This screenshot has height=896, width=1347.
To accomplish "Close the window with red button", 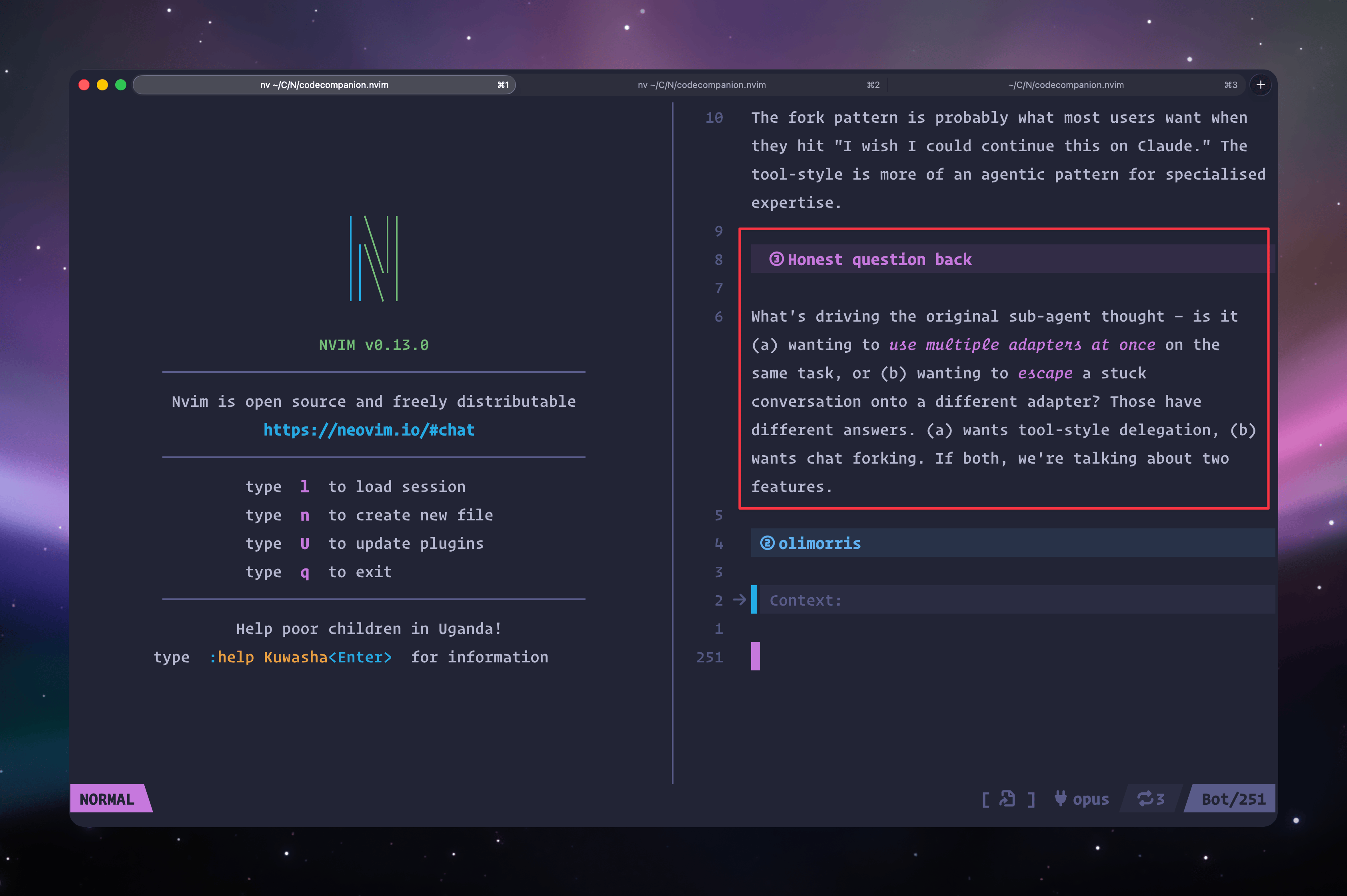I will (84, 84).
